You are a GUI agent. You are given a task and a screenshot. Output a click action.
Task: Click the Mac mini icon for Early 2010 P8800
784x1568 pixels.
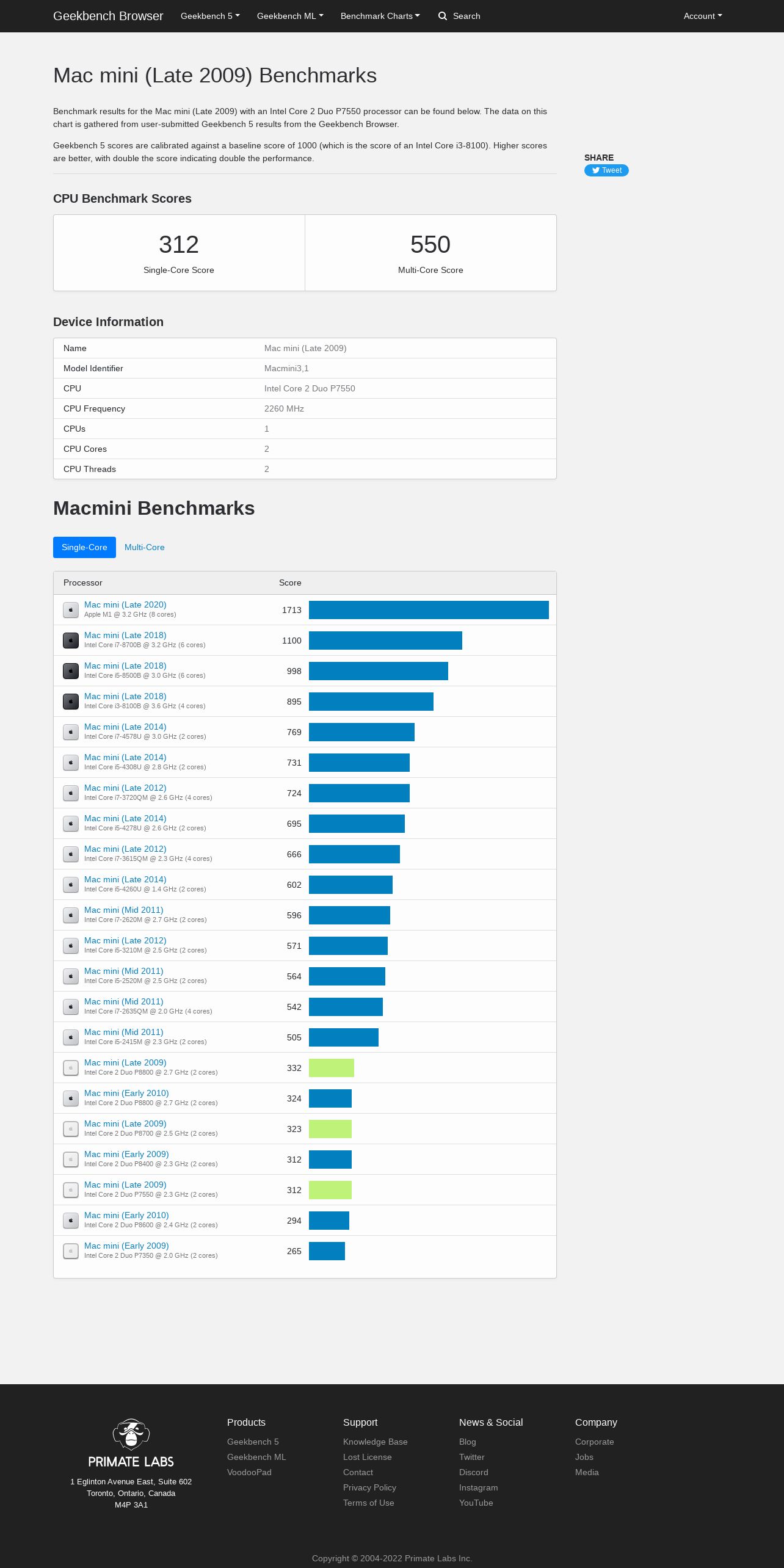pyautogui.click(x=71, y=1098)
